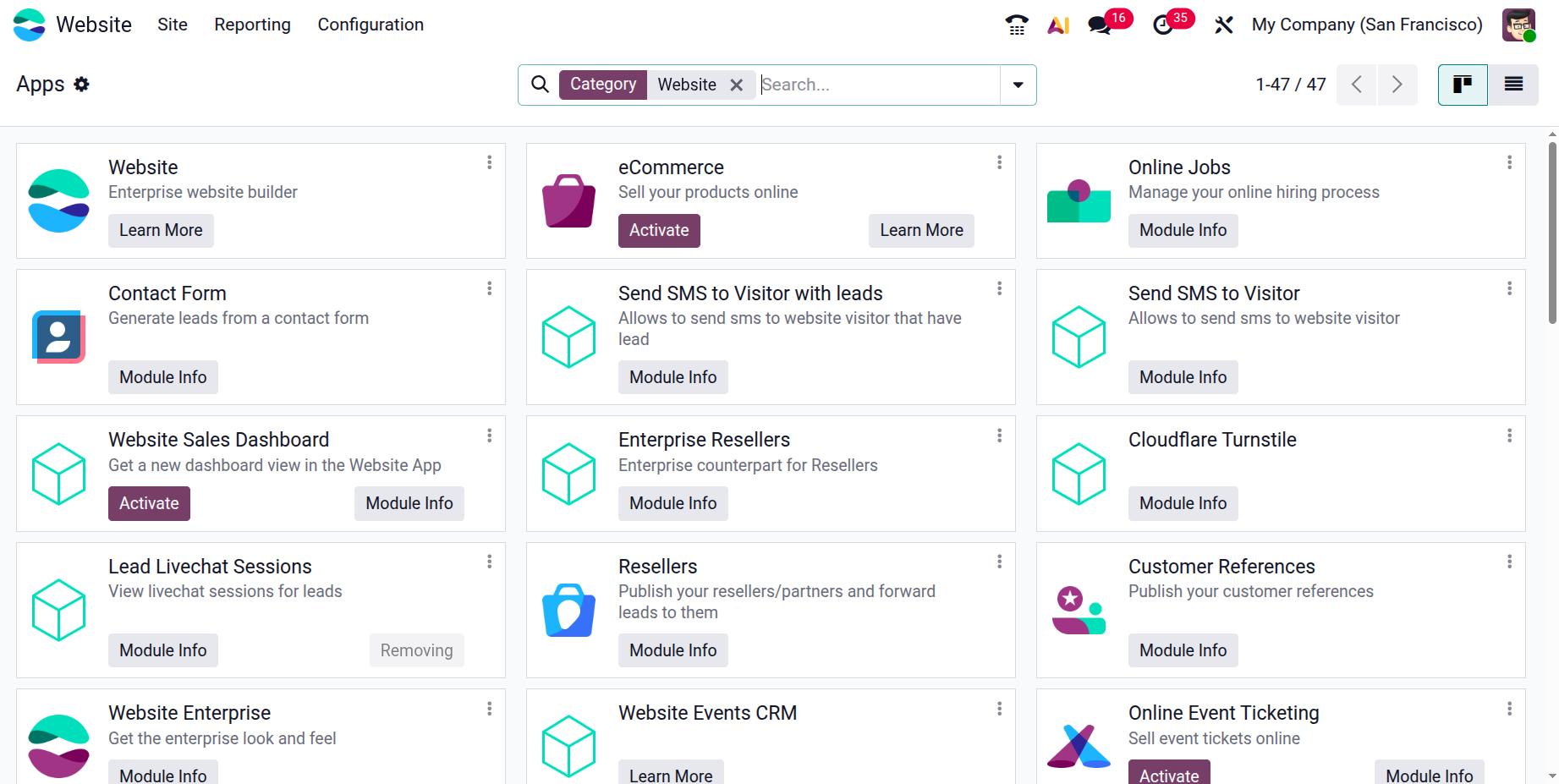Image resolution: width=1559 pixels, height=784 pixels.
Task: Open the Cloudflare Turnstile card kebab menu
Action: pos(1510,436)
